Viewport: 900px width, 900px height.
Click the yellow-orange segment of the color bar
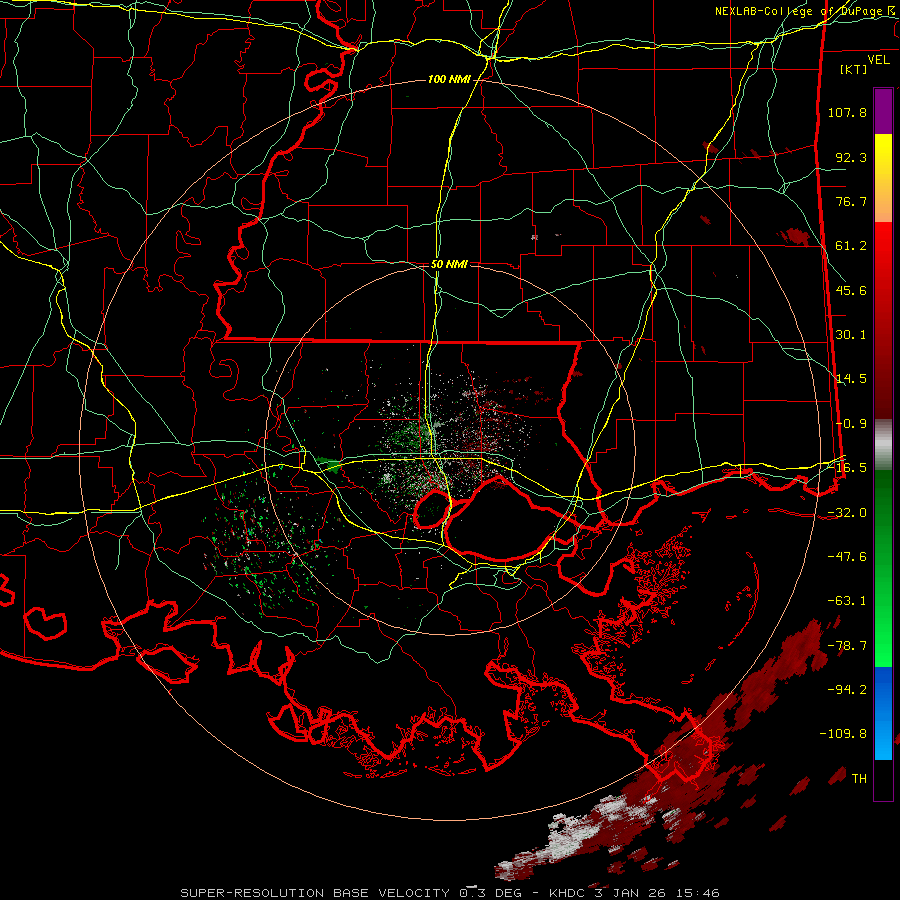[883, 178]
